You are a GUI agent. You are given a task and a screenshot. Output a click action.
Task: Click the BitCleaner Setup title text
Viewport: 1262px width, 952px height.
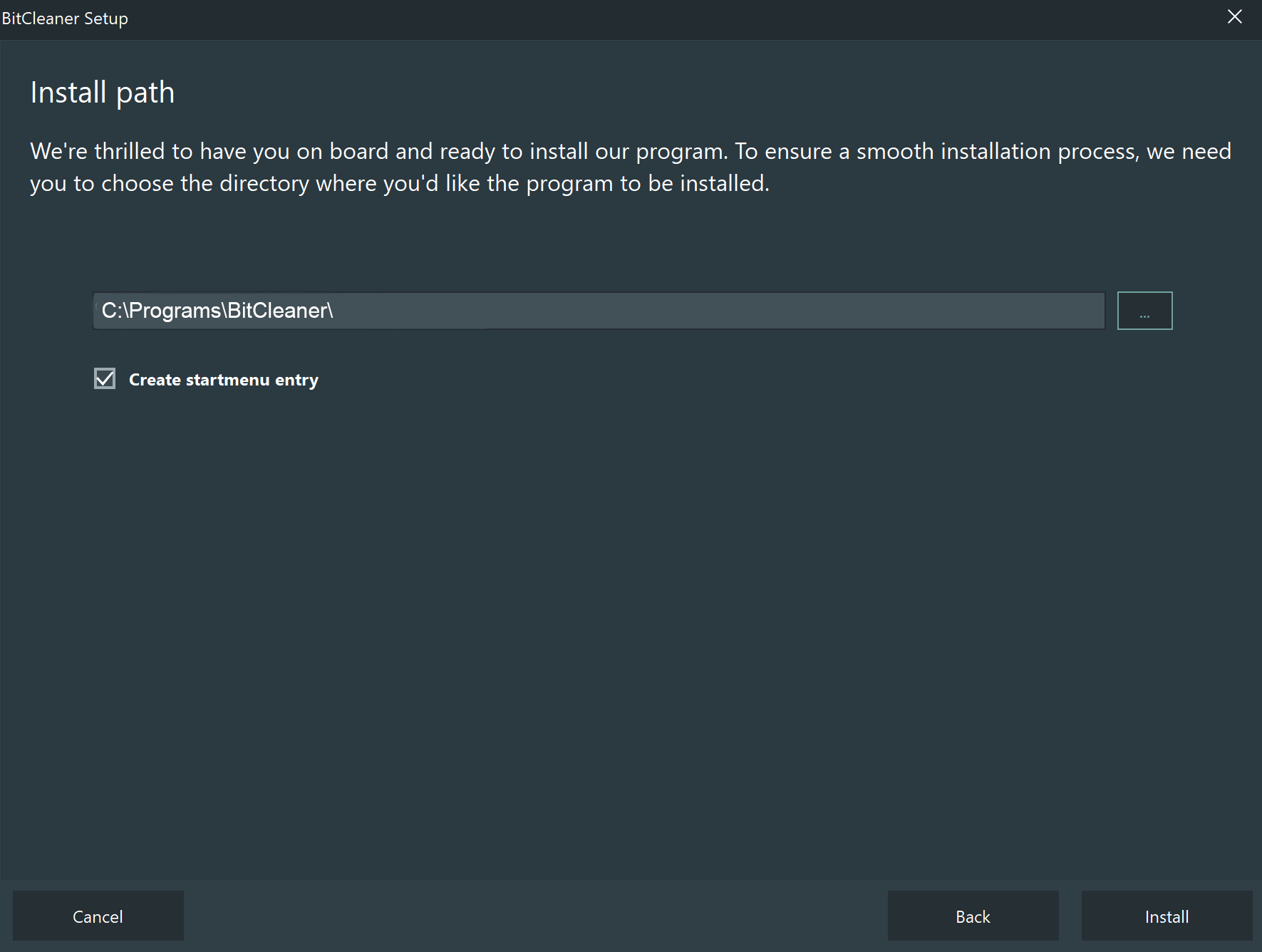pos(65,19)
